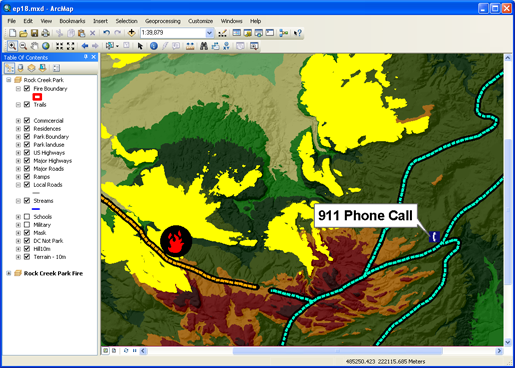Viewport: 515px width, 368px height.
Task: List By Source in Table Of Contents
Action: tap(20, 68)
